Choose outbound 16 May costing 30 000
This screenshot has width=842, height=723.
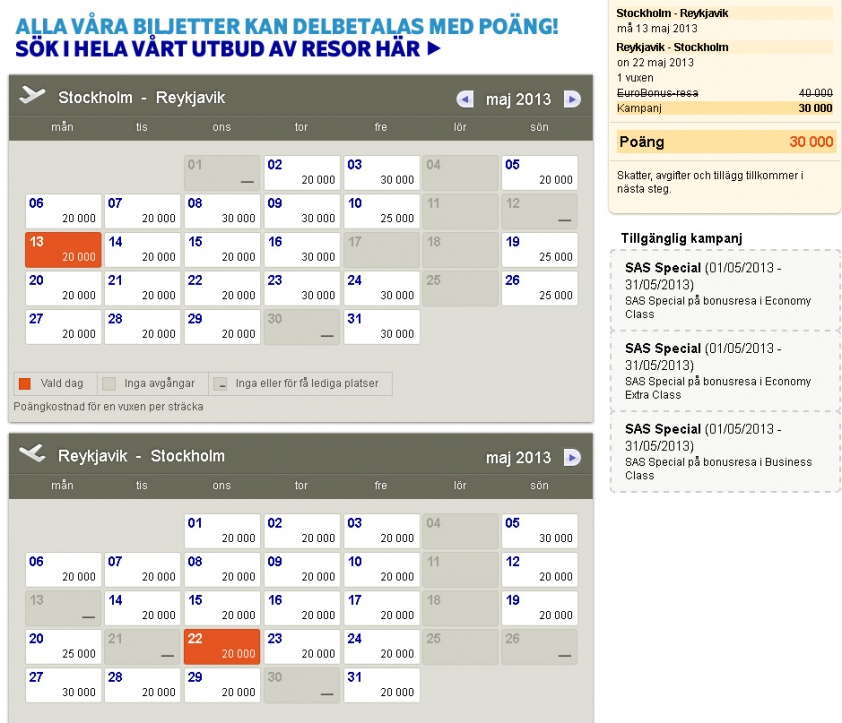(302, 250)
